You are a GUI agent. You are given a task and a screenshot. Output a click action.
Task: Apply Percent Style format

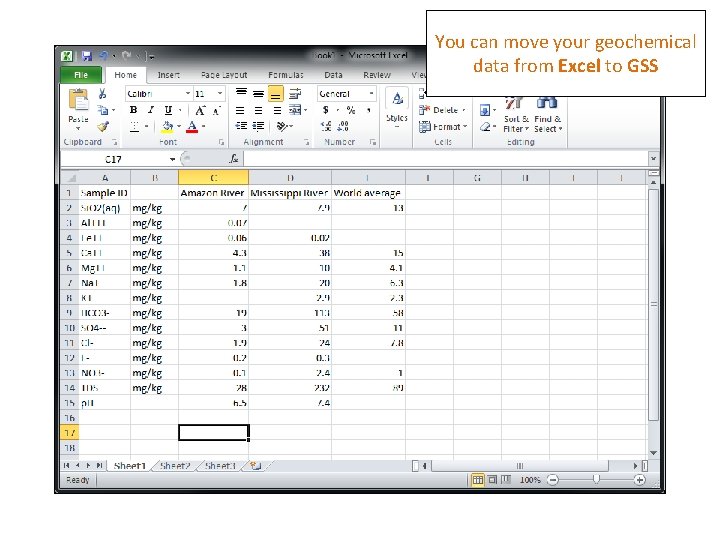(x=351, y=110)
